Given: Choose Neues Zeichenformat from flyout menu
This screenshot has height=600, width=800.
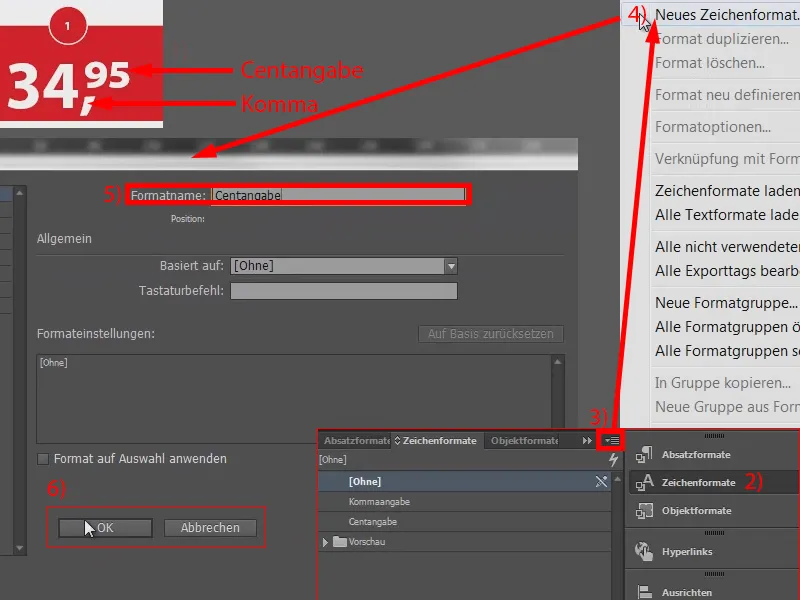Looking at the screenshot, I should tap(727, 15).
